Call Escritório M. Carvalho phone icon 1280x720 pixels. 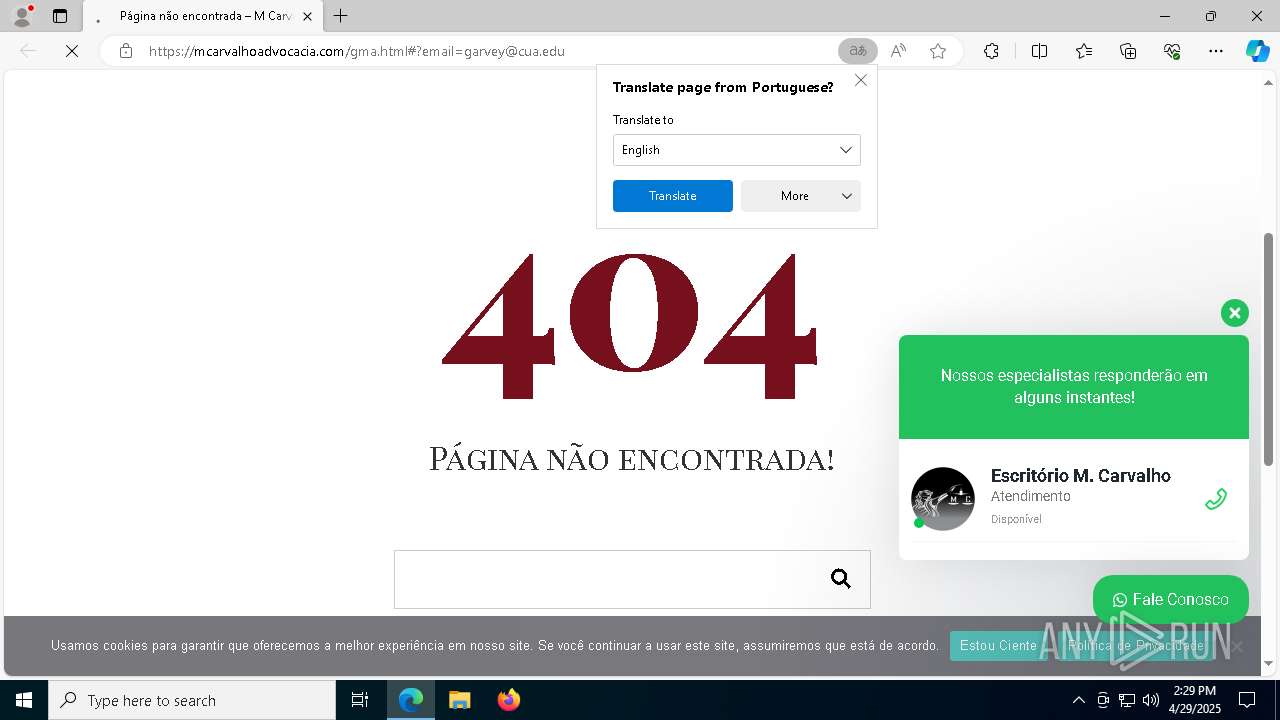pos(1216,499)
